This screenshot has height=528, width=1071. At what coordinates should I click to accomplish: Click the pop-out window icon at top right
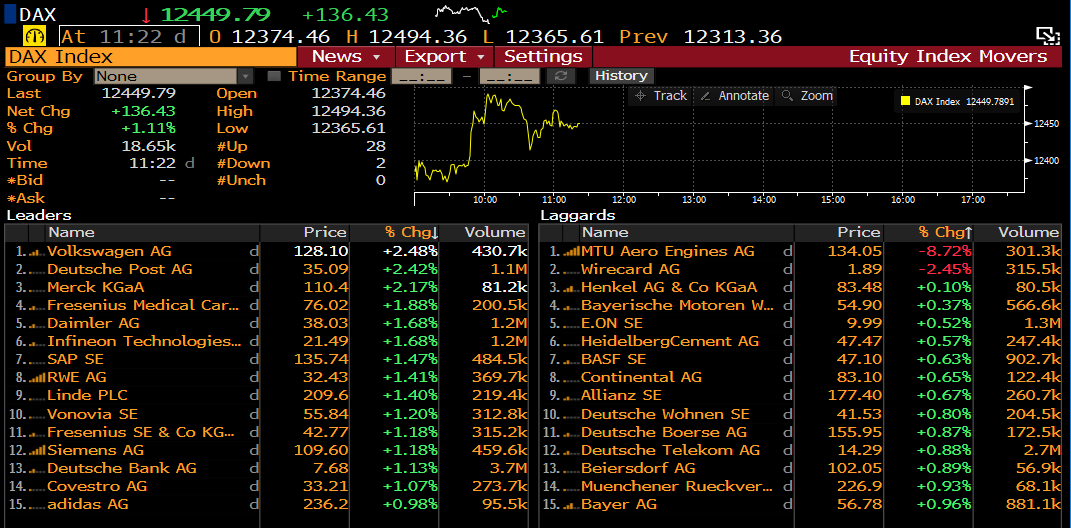(x=1047, y=36)
